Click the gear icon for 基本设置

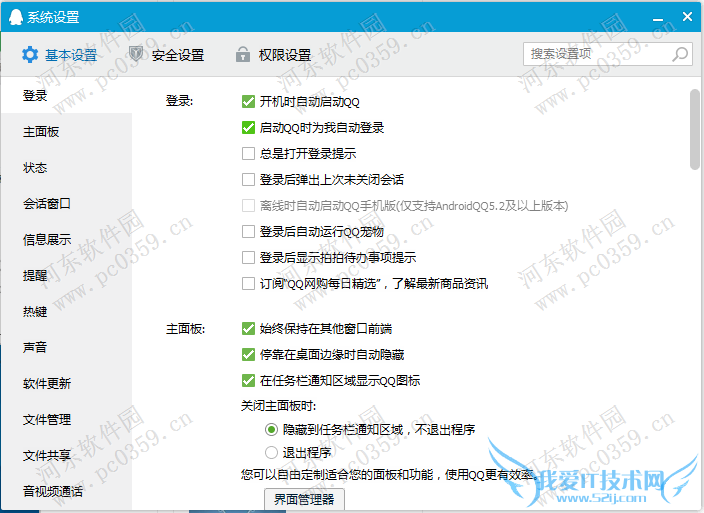click(30, 55)
